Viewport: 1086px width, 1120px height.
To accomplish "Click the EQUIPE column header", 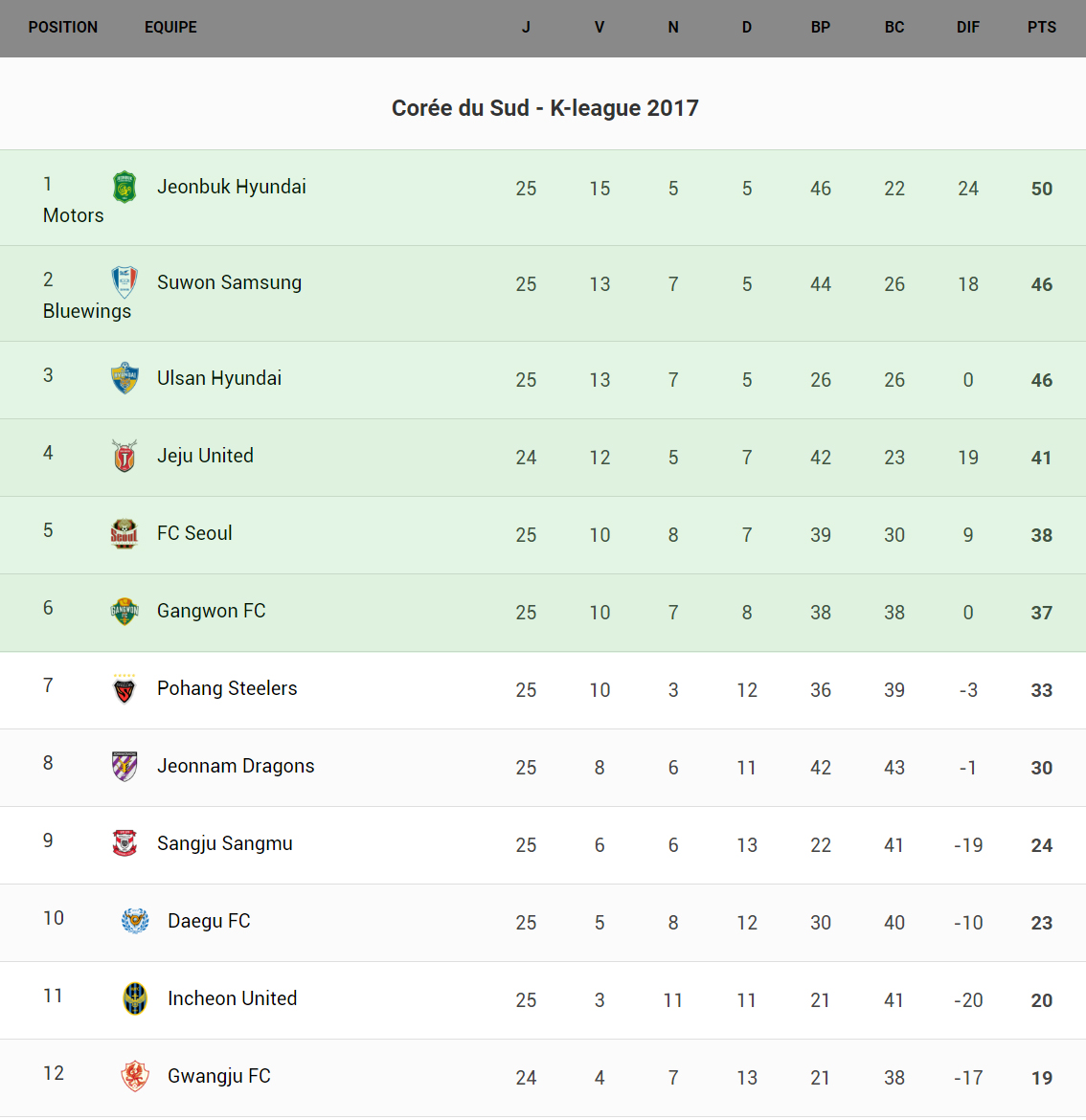I will point(170,28).
